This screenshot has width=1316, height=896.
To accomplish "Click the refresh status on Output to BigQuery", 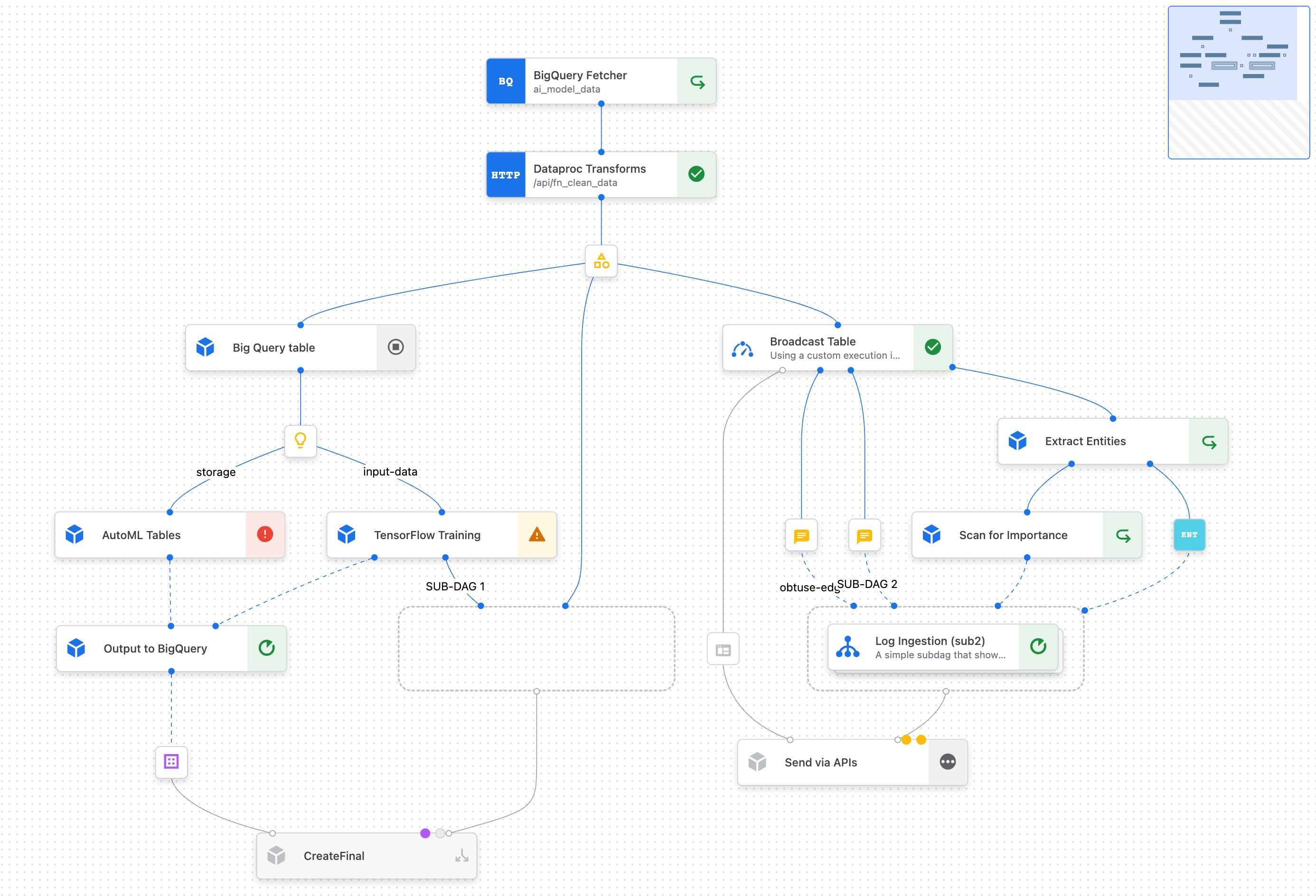I will (267, 648).
